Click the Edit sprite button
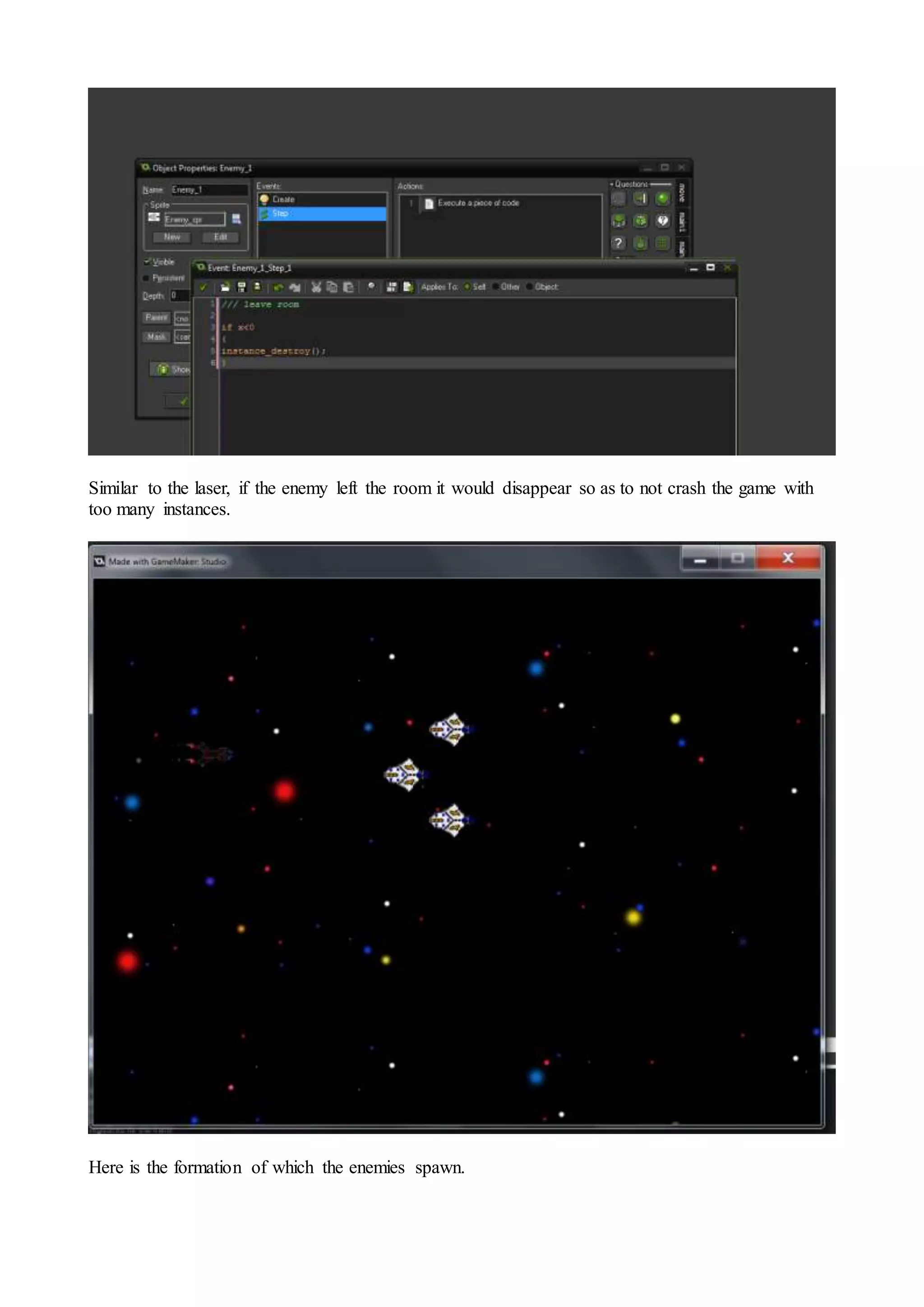924x1307 pixels. [x=221, y=237]
